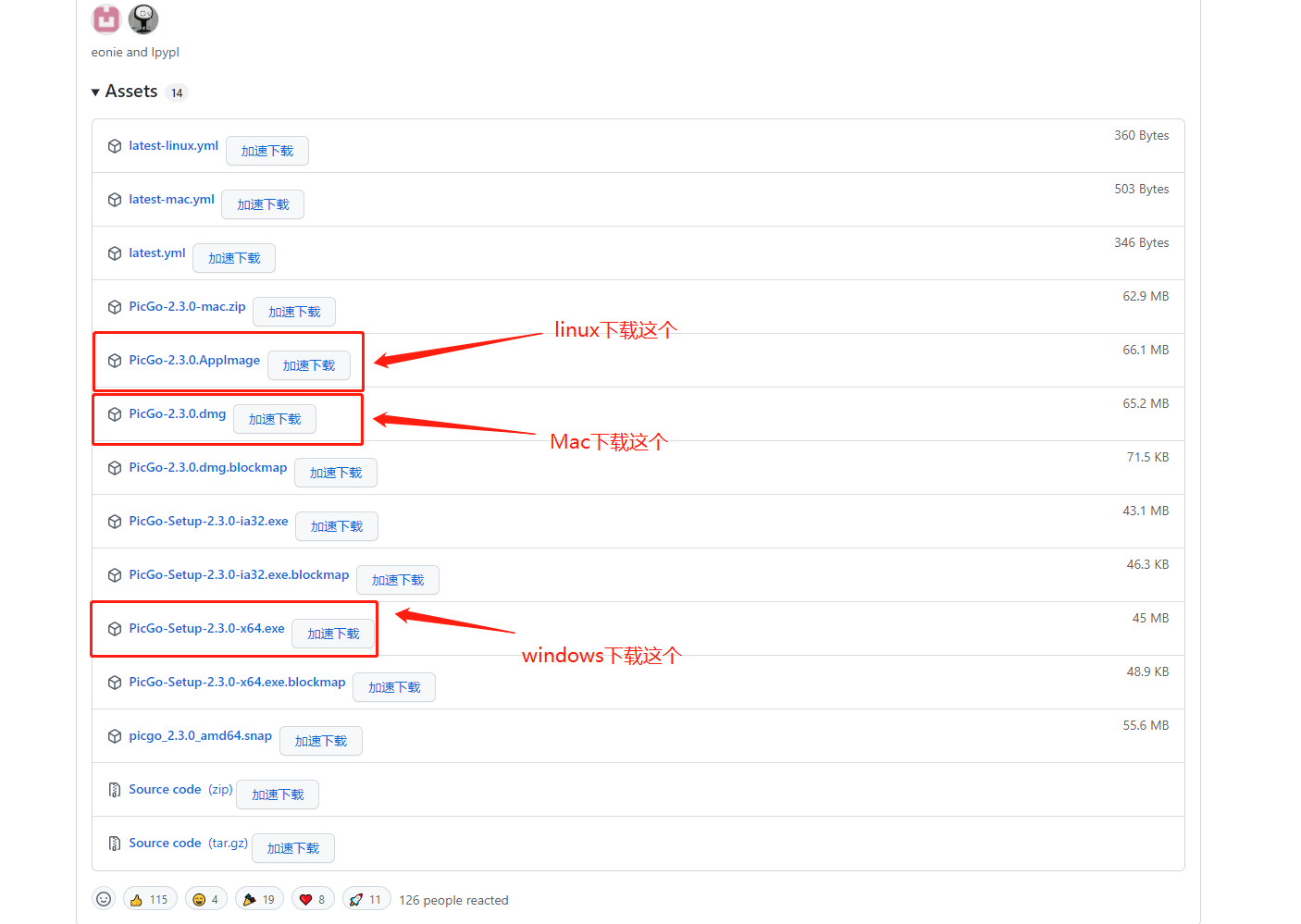Click 加速下载 button for latest-mac.yml

coord(264,204)
